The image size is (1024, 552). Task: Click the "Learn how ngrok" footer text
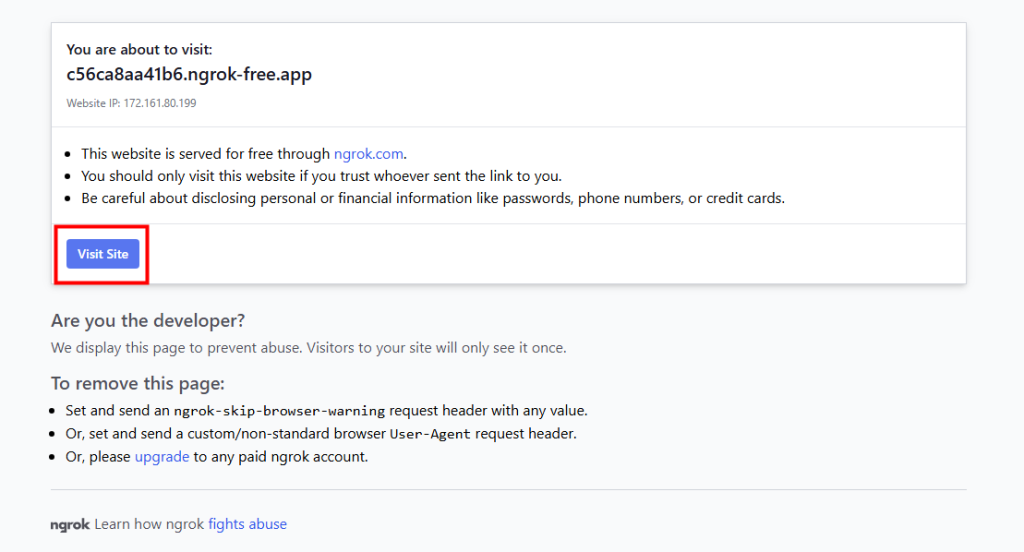(x=149, y=524)
